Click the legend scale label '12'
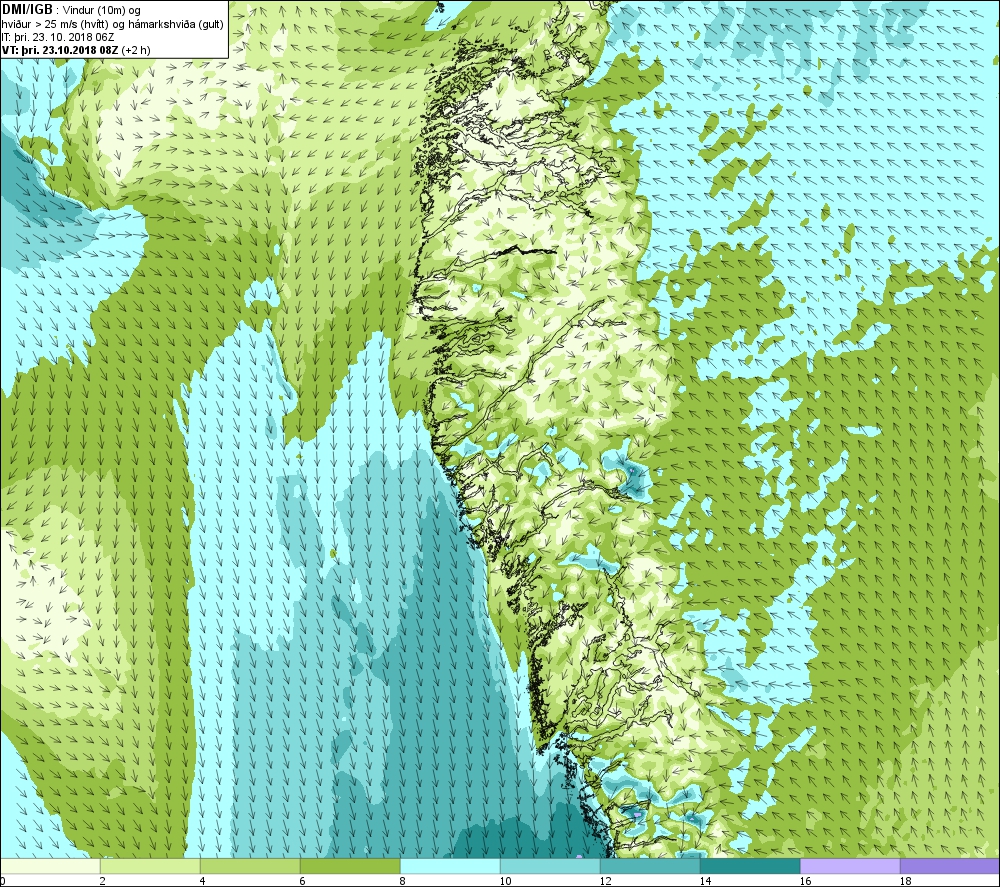1000x887 pixels. (605, 881)
